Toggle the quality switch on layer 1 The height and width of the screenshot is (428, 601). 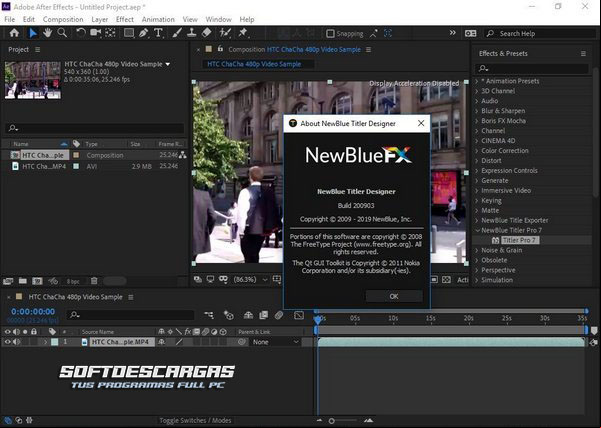pyautogui.click(x=179, y=342)
